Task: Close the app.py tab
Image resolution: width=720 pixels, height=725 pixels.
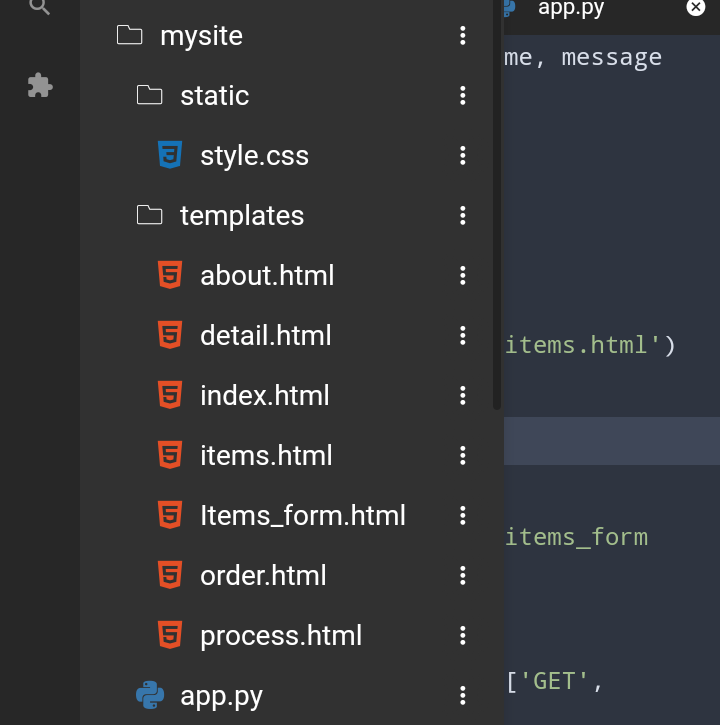Action: coord(695,7)
